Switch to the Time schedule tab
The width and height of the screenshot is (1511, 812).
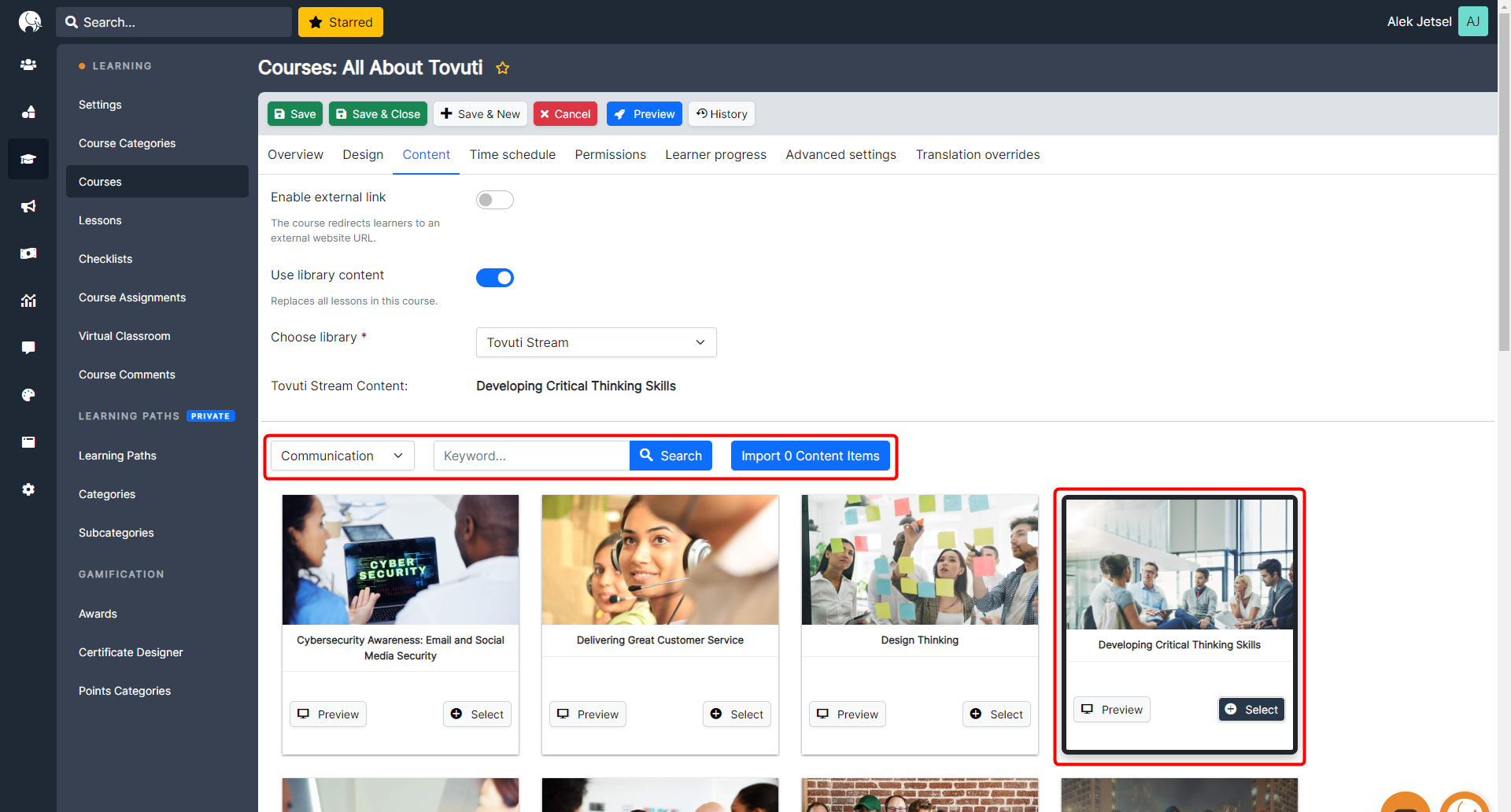512,155
